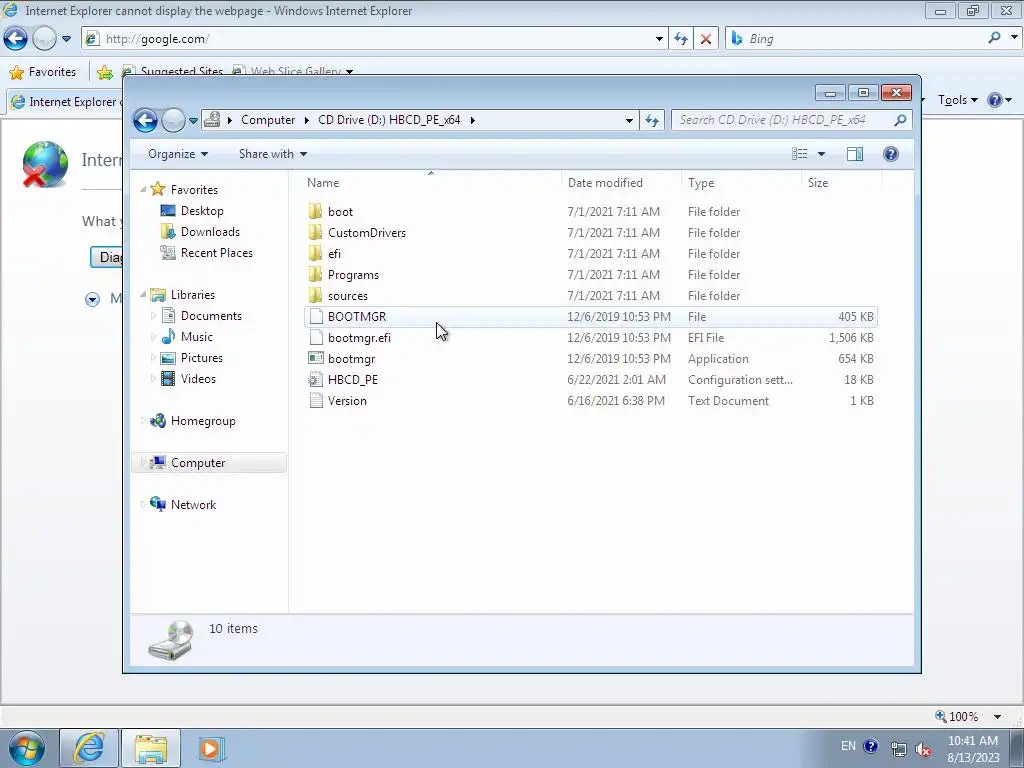Open Explorer recent locations dropdown arrow
The width and height of the screenshot is (1024, 768).
(193, 121)
